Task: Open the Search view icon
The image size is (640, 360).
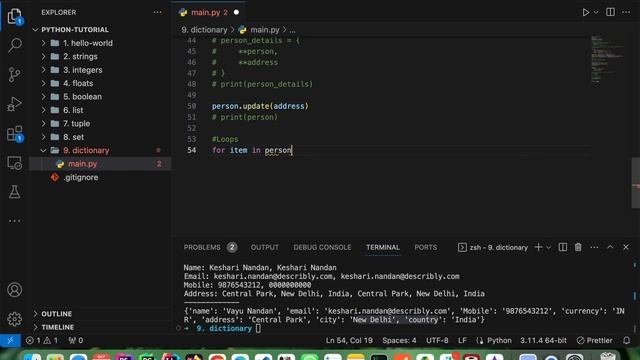Action: (x=15, y=44)
